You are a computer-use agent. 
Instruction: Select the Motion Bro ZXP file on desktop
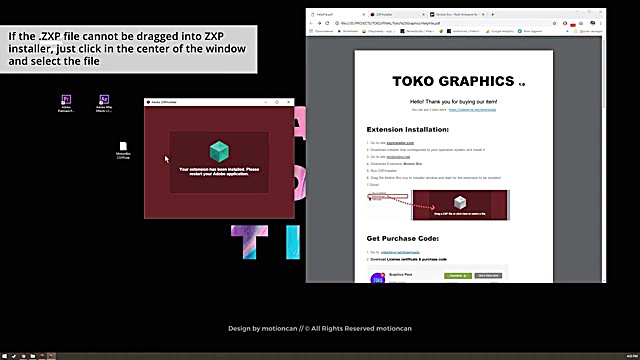pos(123,150)
